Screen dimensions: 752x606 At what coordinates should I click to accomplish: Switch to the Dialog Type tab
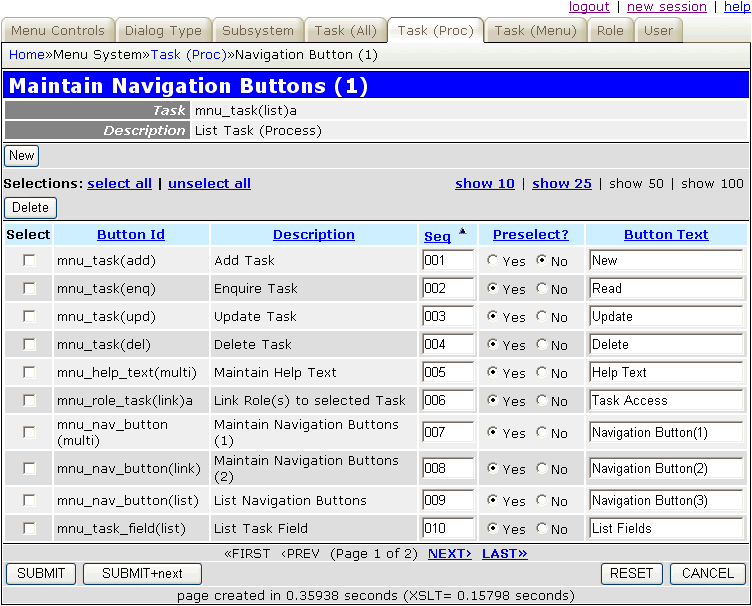[x=164, y=31]
